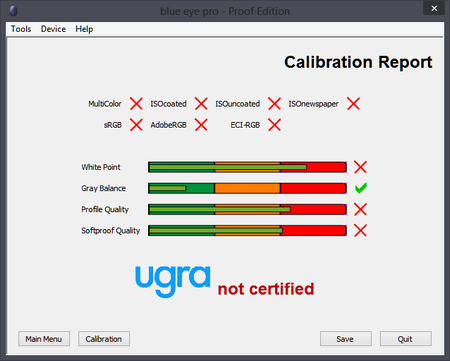
Task: Open the Device menu
Action: [x=53, y=29]
